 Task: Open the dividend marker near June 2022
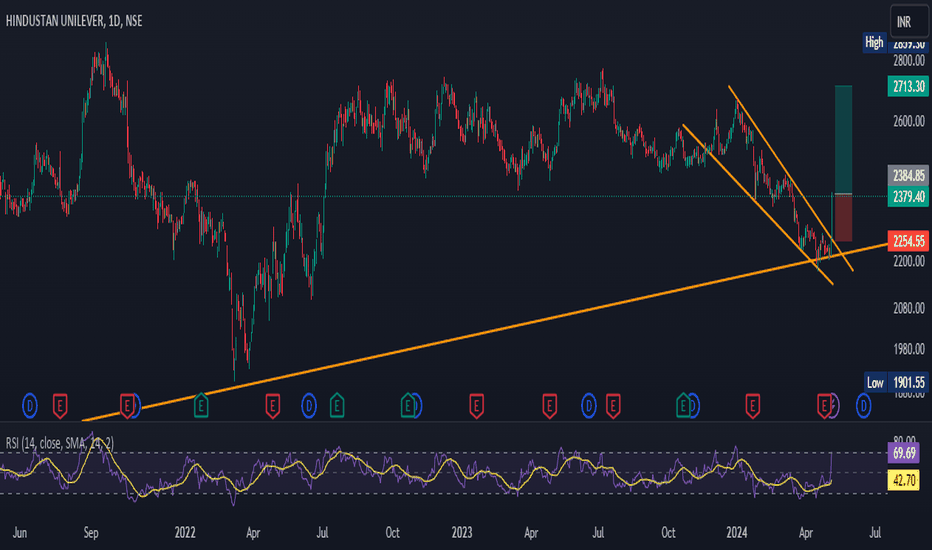point(308,406)
